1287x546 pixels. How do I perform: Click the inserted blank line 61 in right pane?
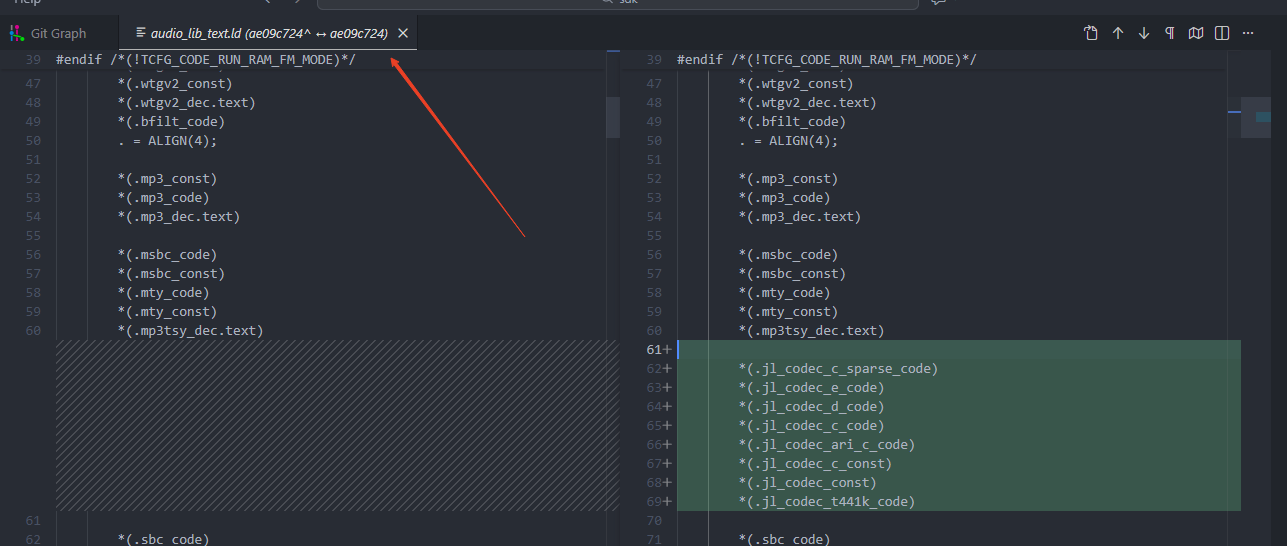(x=958, y=350)
